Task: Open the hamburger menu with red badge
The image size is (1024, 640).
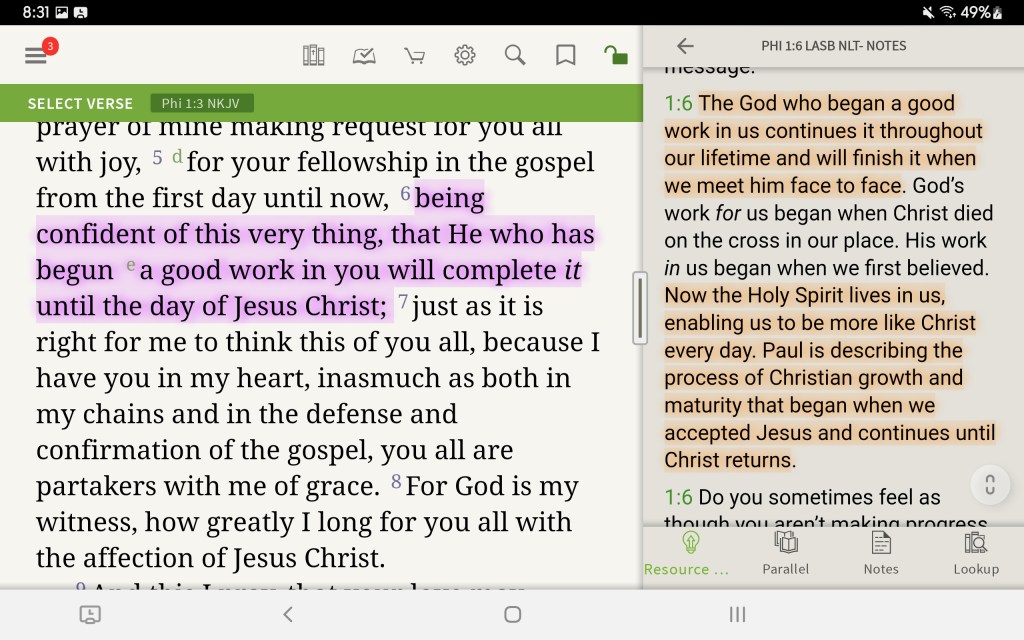Action: 37,55
